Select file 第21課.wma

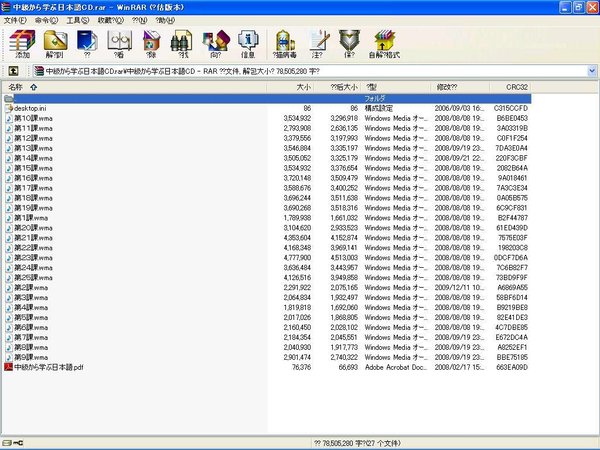point(33,238)
